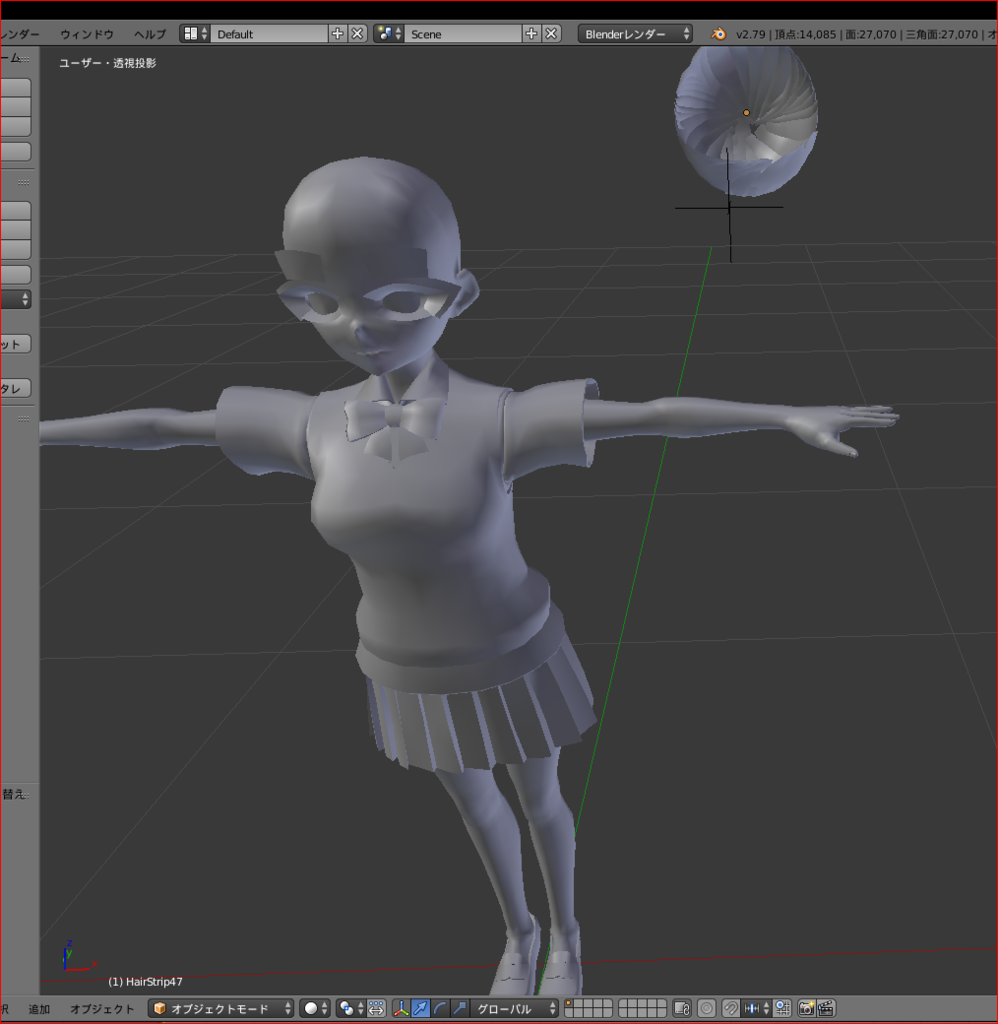Render the OpenGL viewport animation
The image size is (998, 1024).
pyautogui.click(x=826, y=1009)
